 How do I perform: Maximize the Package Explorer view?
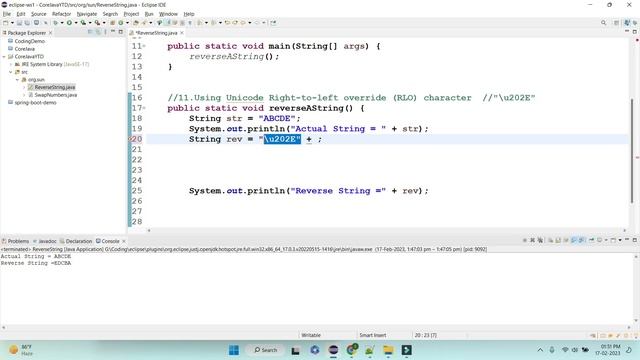point(120,32)
